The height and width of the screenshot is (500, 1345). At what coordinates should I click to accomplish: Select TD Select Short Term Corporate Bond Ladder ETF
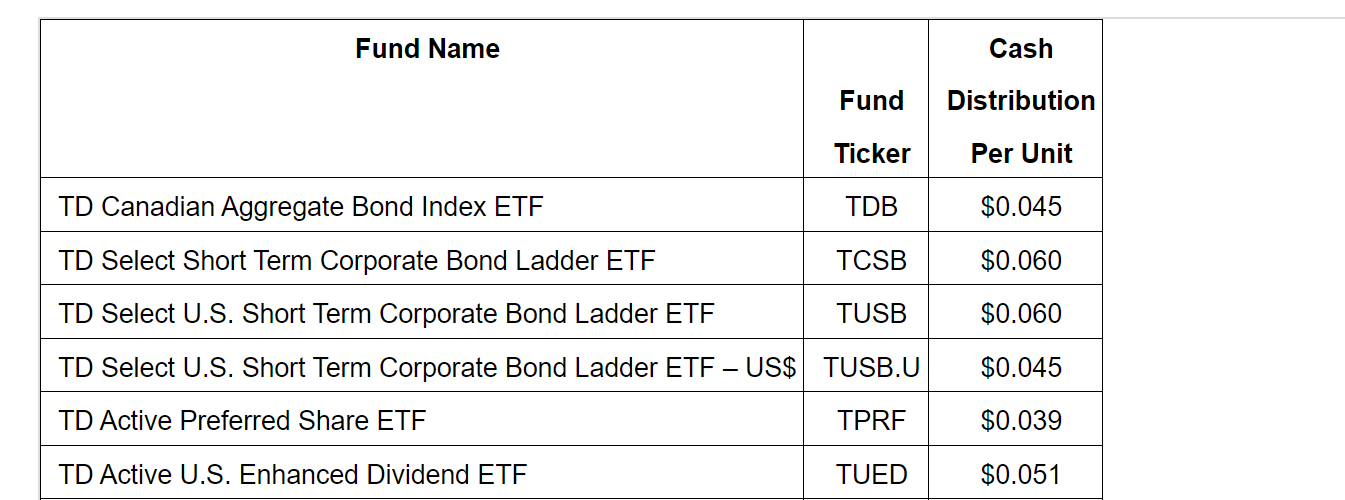pyautogui.click(x=357, y=261)
